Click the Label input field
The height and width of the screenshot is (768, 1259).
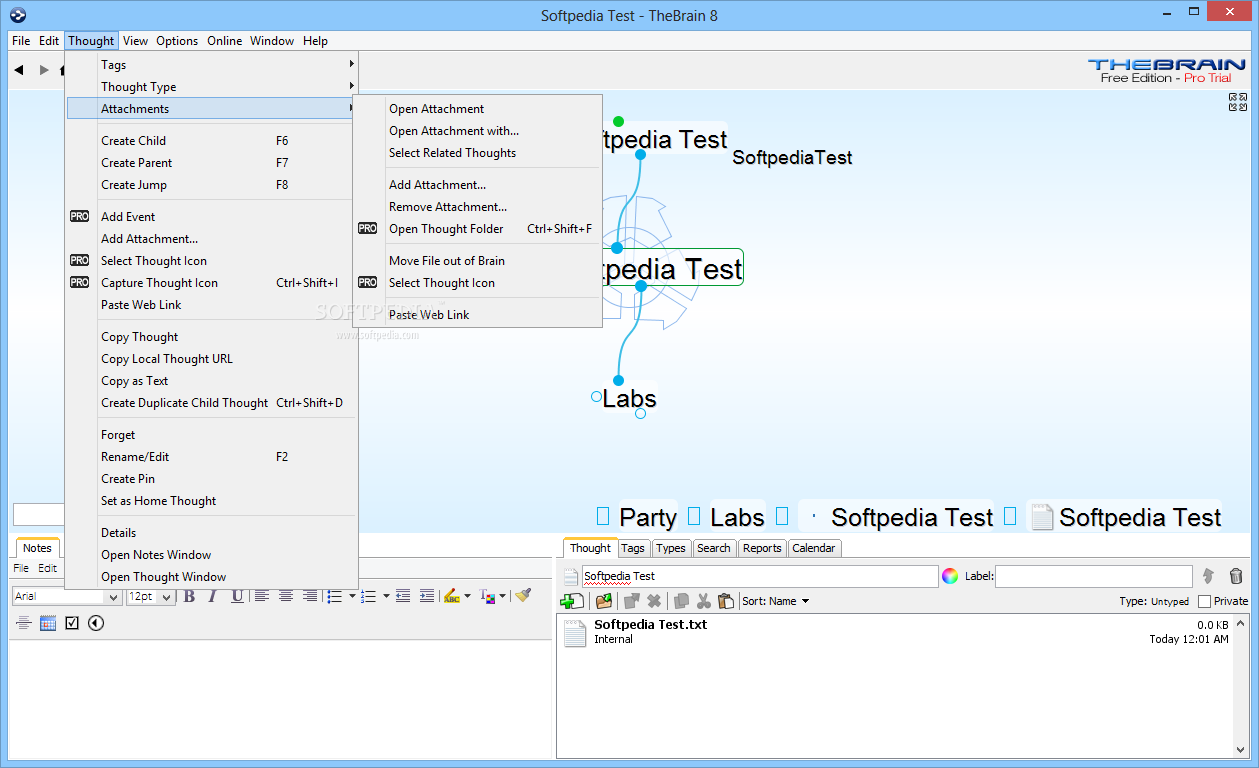[1094, 576]
